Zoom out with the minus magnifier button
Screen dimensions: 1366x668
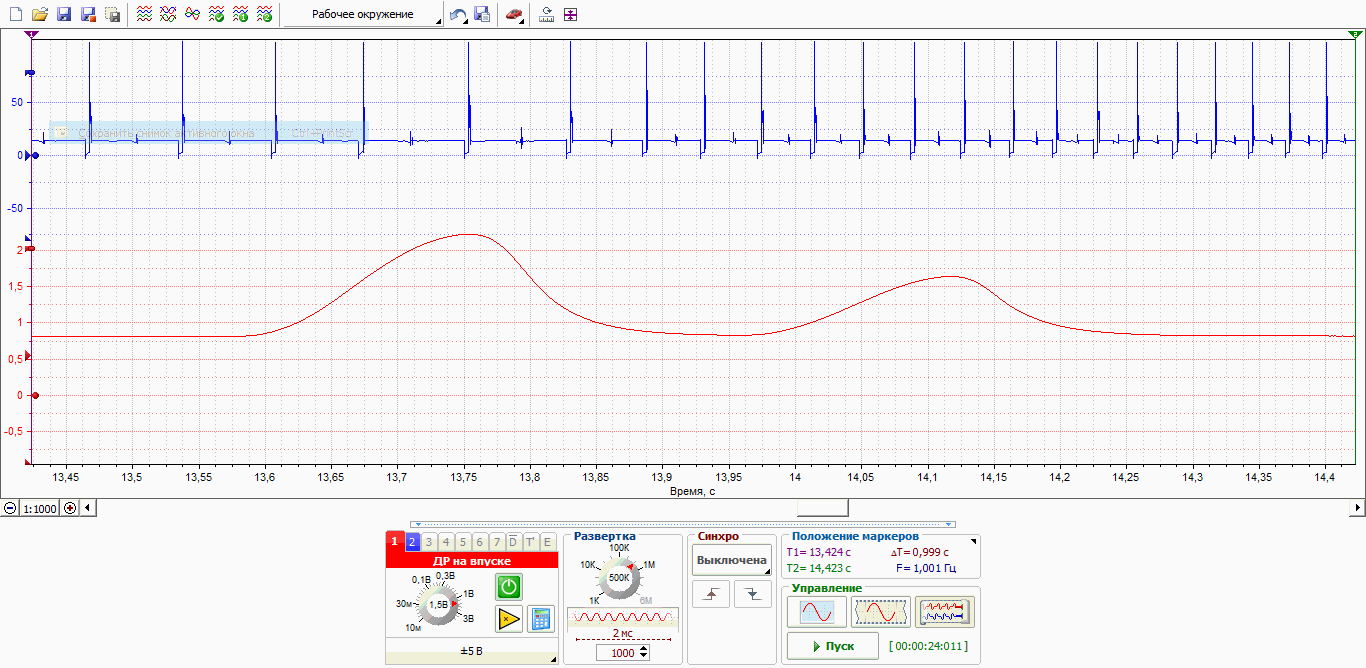point(9,507)
